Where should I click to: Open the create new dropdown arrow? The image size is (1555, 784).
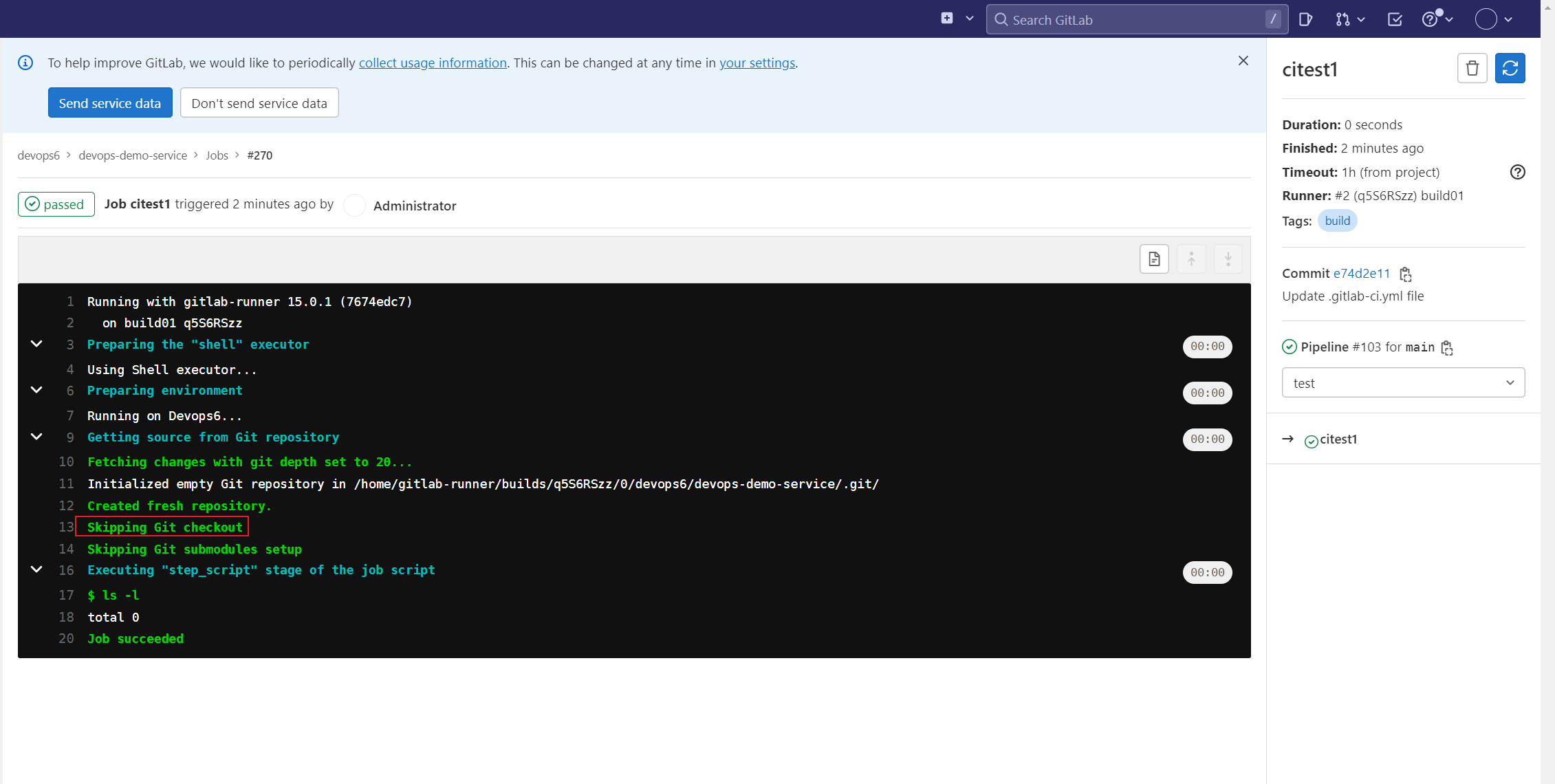(x=970, y=19)
